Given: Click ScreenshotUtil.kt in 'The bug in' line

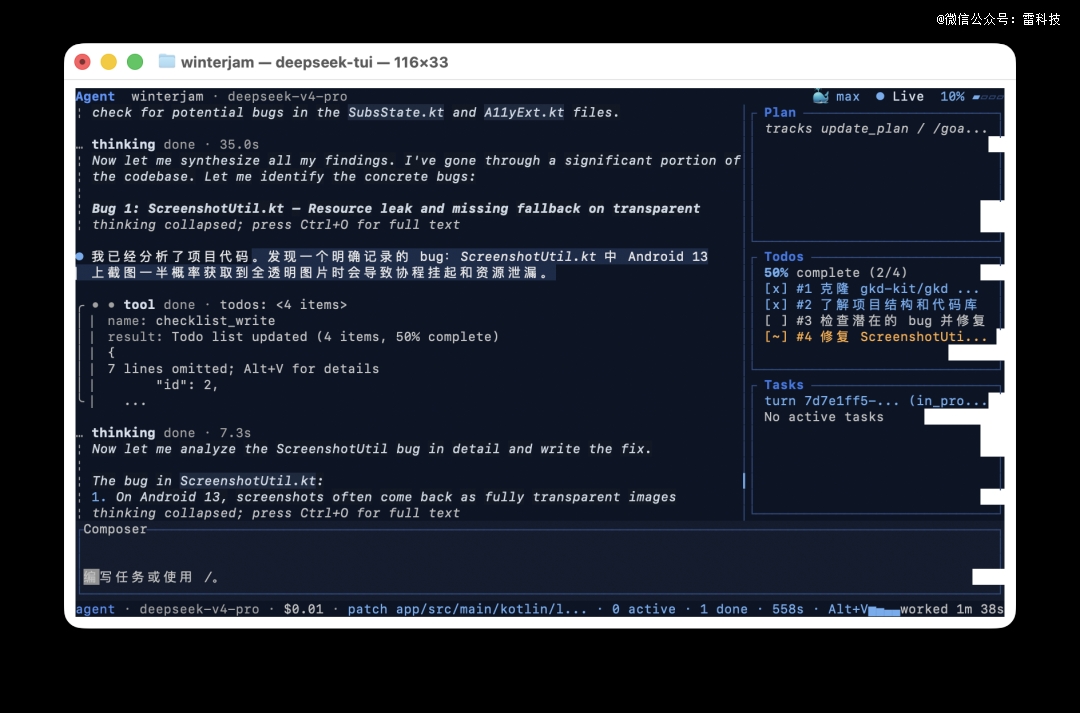Looking at the screenshot, I should click(248, 481).
